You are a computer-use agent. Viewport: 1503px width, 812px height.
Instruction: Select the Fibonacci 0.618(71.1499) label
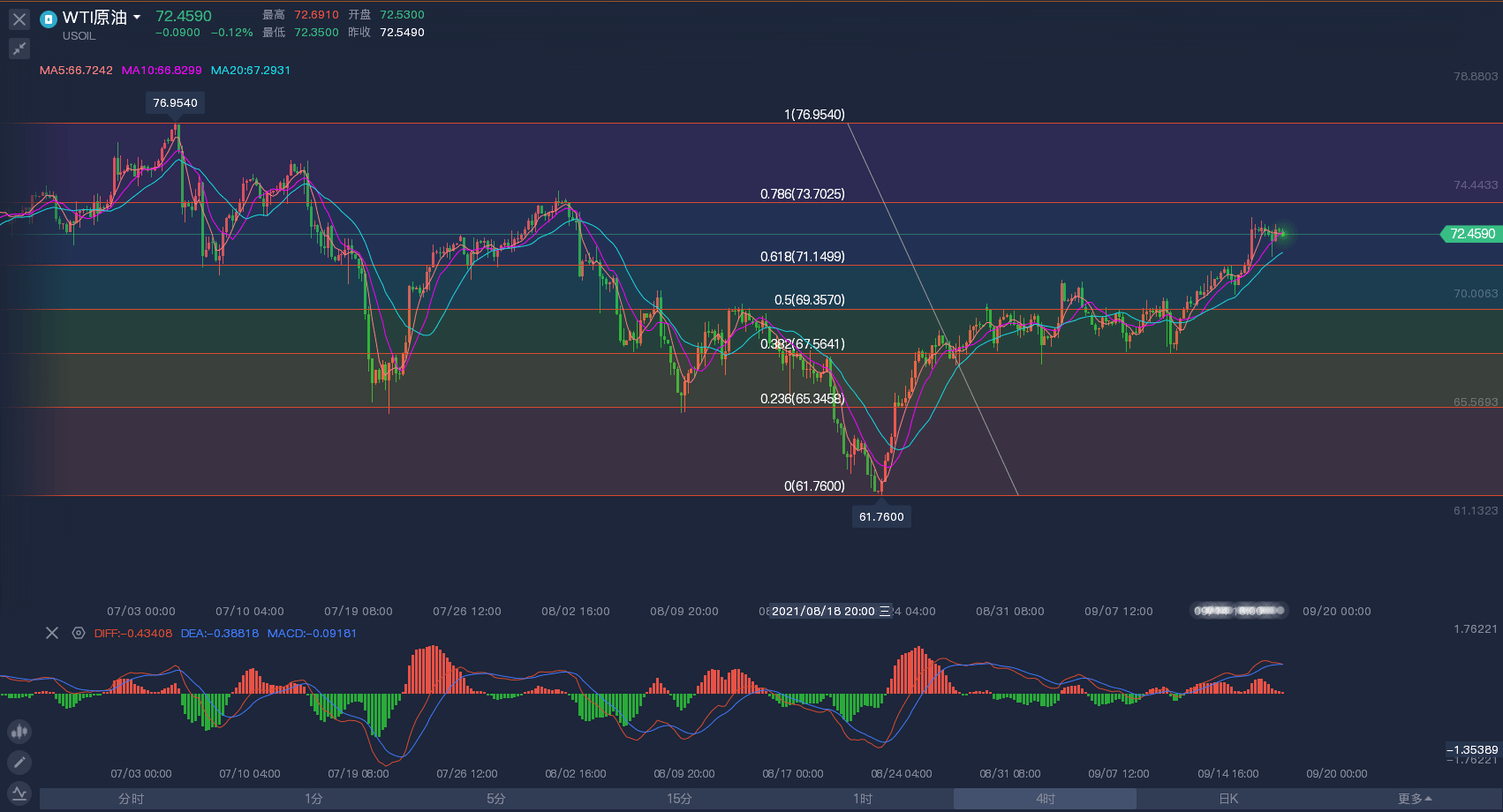pos(803,257)
